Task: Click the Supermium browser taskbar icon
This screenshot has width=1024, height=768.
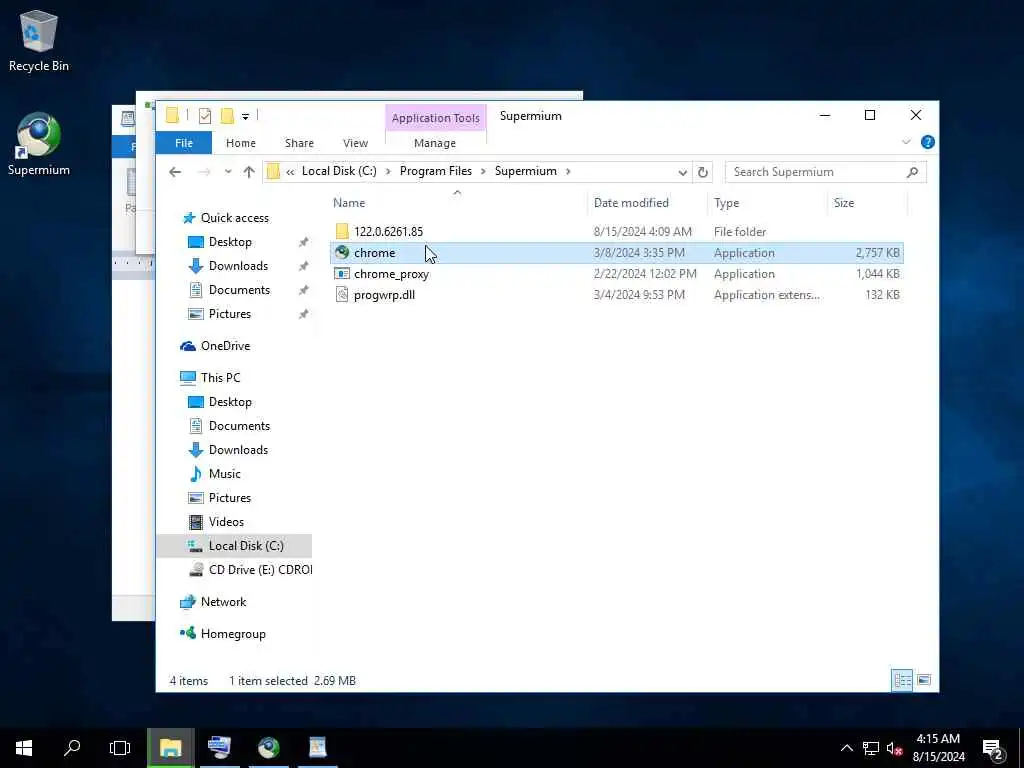Action: point(268,748)
